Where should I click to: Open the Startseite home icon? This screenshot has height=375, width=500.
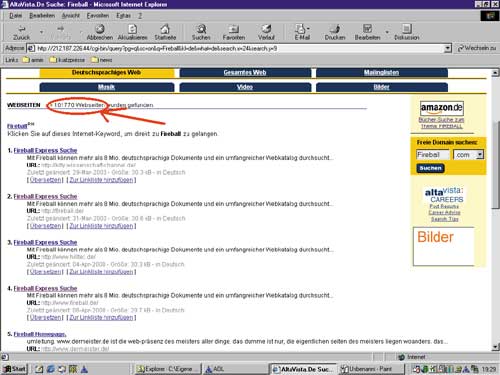click(x=165, y=32)
